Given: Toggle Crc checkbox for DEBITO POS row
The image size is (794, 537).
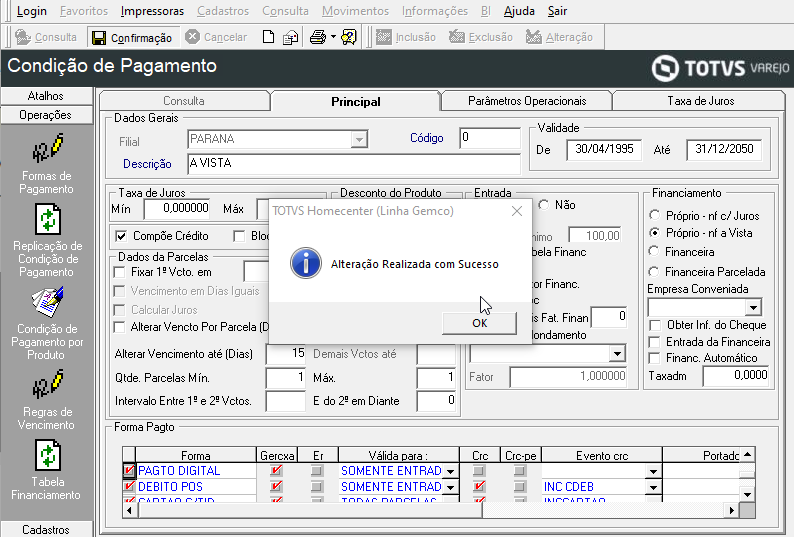Looking at the screenshot, I should (x=479, y=487).
